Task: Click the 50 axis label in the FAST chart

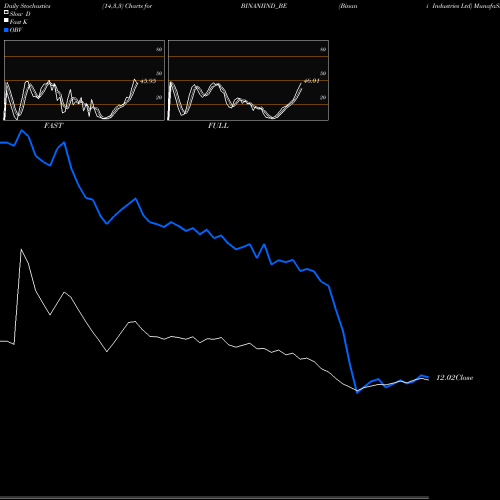Action: point(159,73)
